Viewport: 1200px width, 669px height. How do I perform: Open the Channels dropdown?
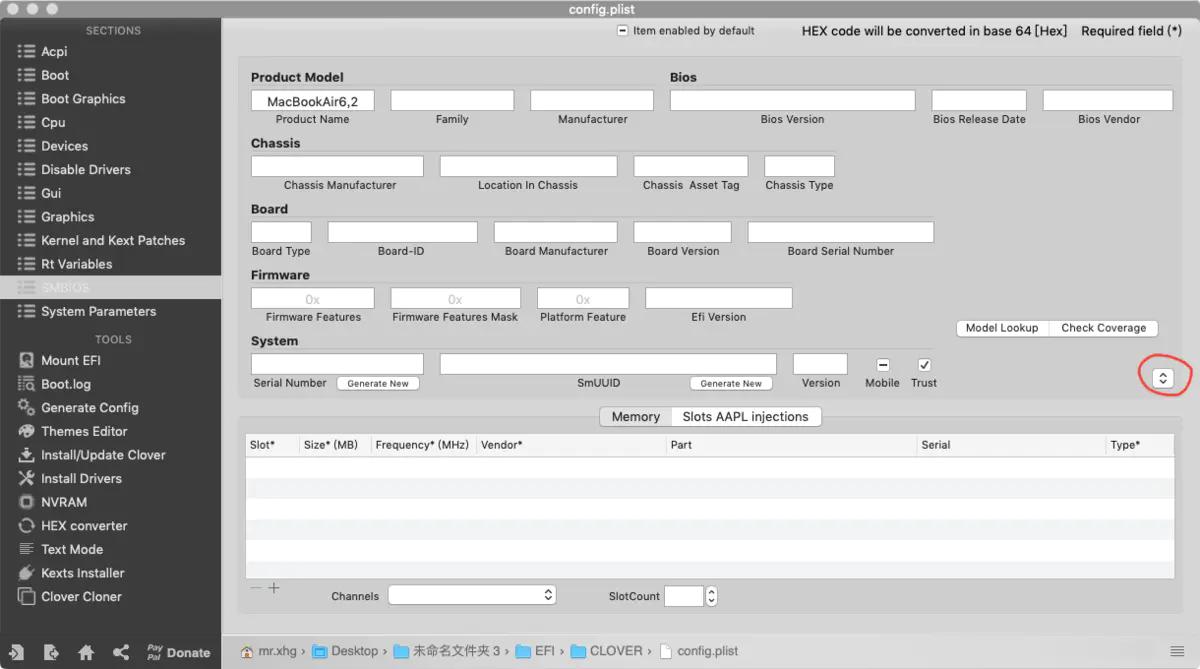[x=471, y=594]
